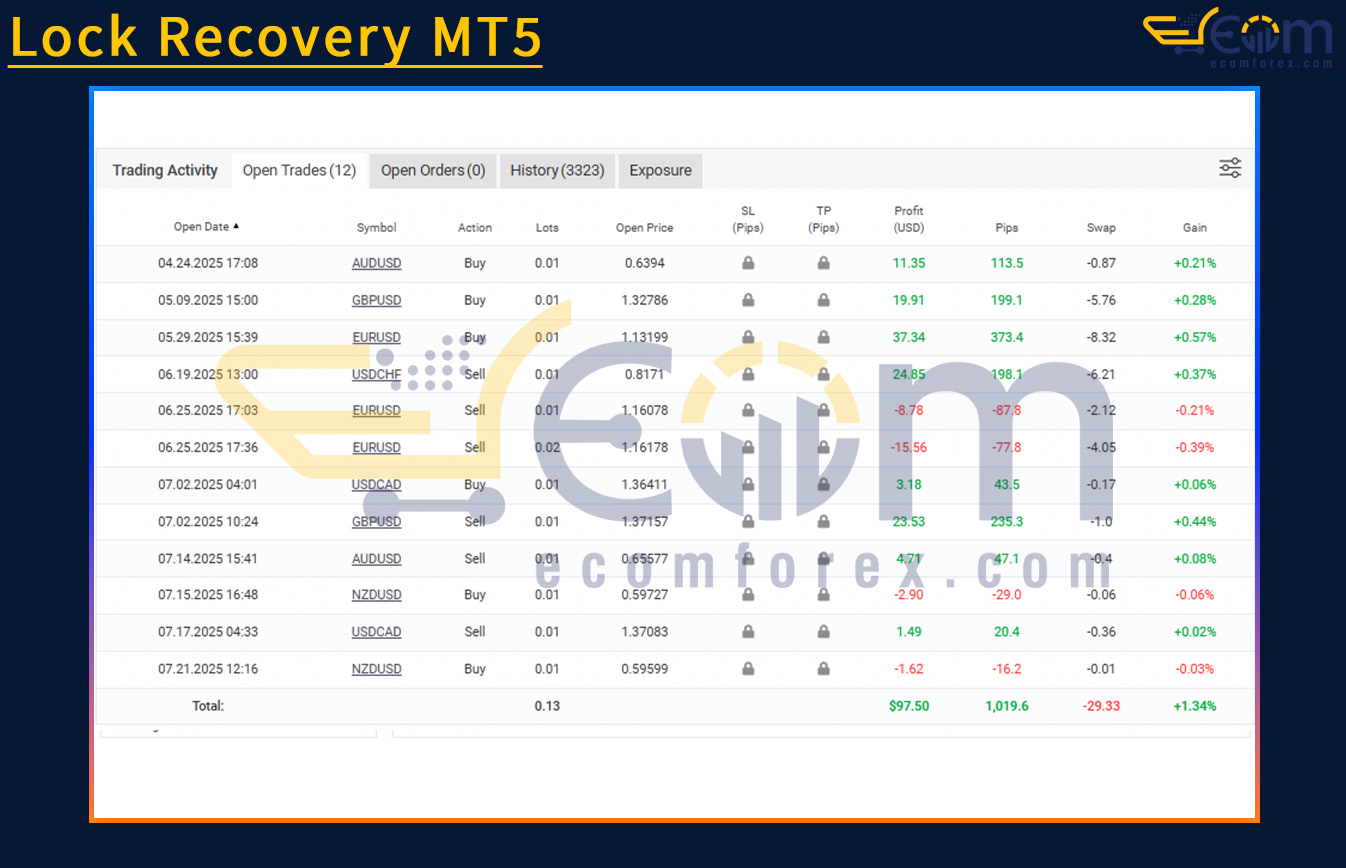The height and width of the screenshot is (868, 1346).
Task: Click TP lock icon in USDCAD 07.17.2025 row
Action: [823, 632]
